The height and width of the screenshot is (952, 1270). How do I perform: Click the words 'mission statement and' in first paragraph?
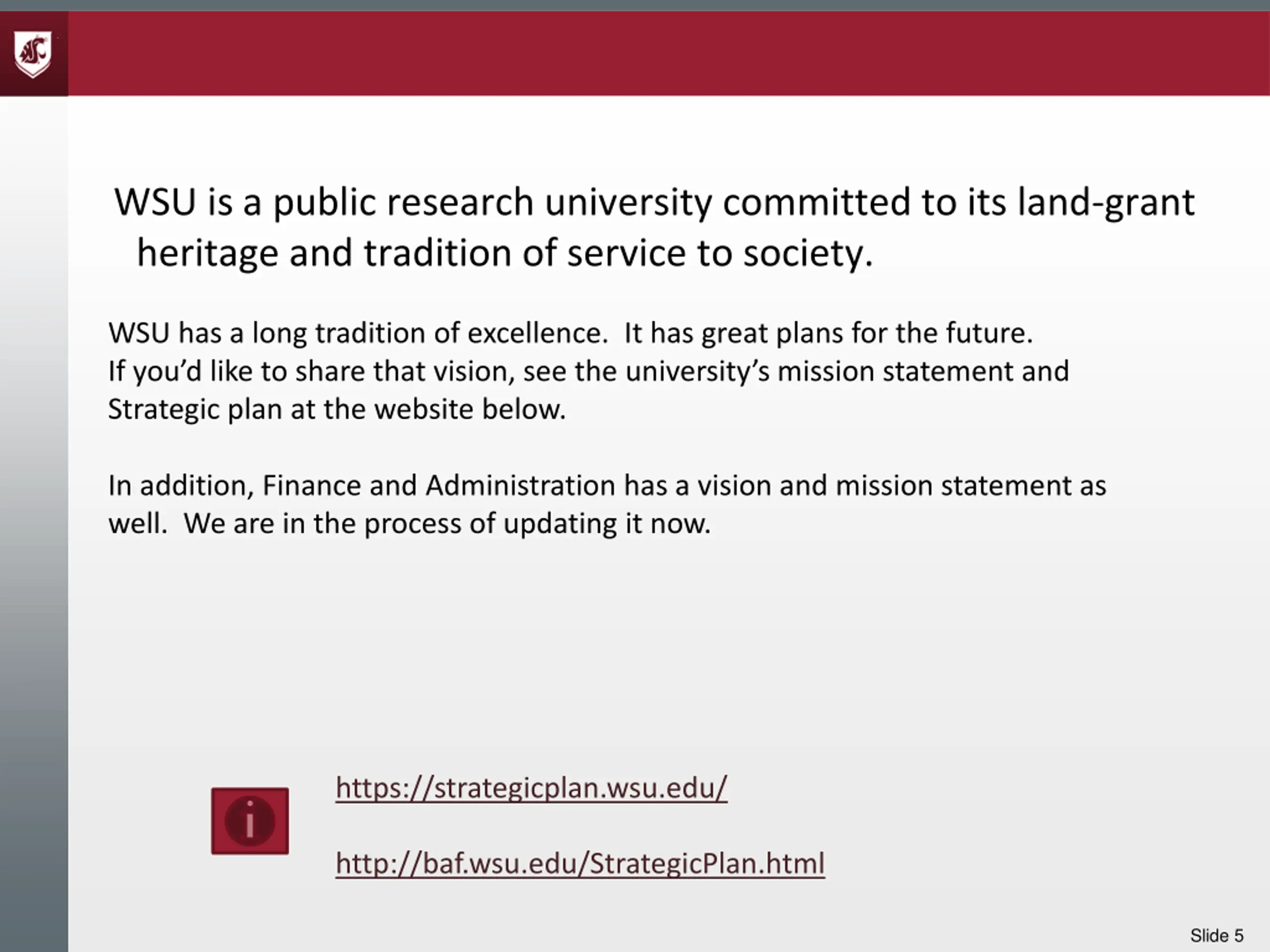[923, 371]
